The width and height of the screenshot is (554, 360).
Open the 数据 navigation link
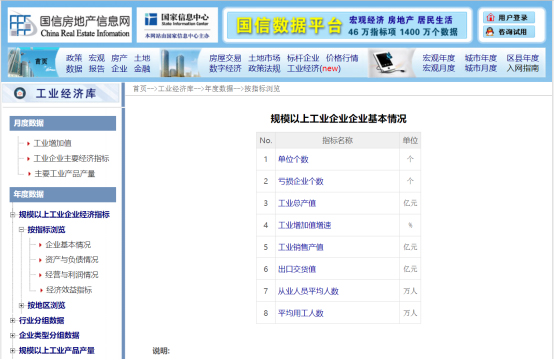pyautogui.click(x=74, y=69)
